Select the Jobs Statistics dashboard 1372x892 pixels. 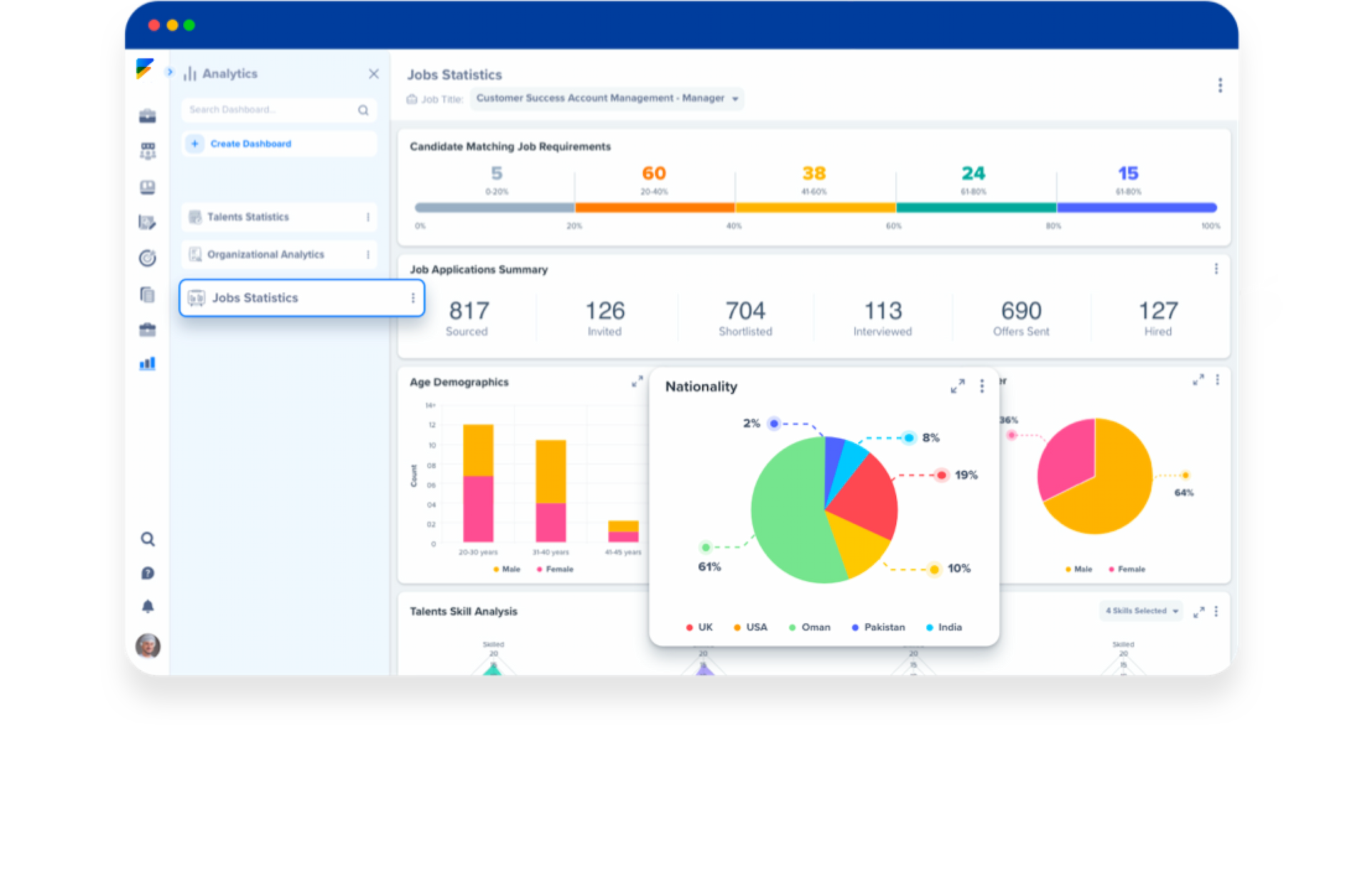[x=302, y=298]
